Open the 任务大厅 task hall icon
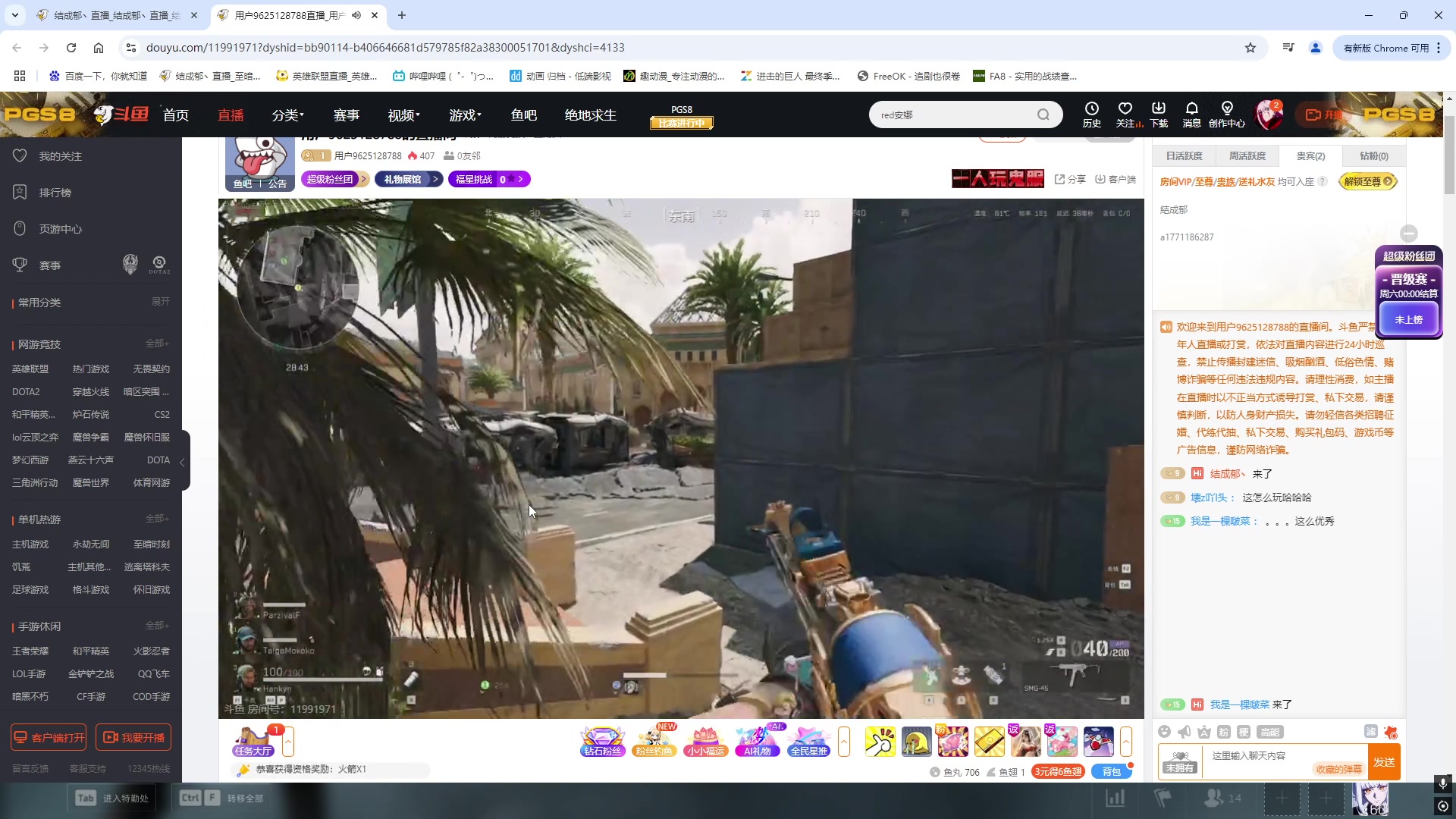 pos(253,741)
